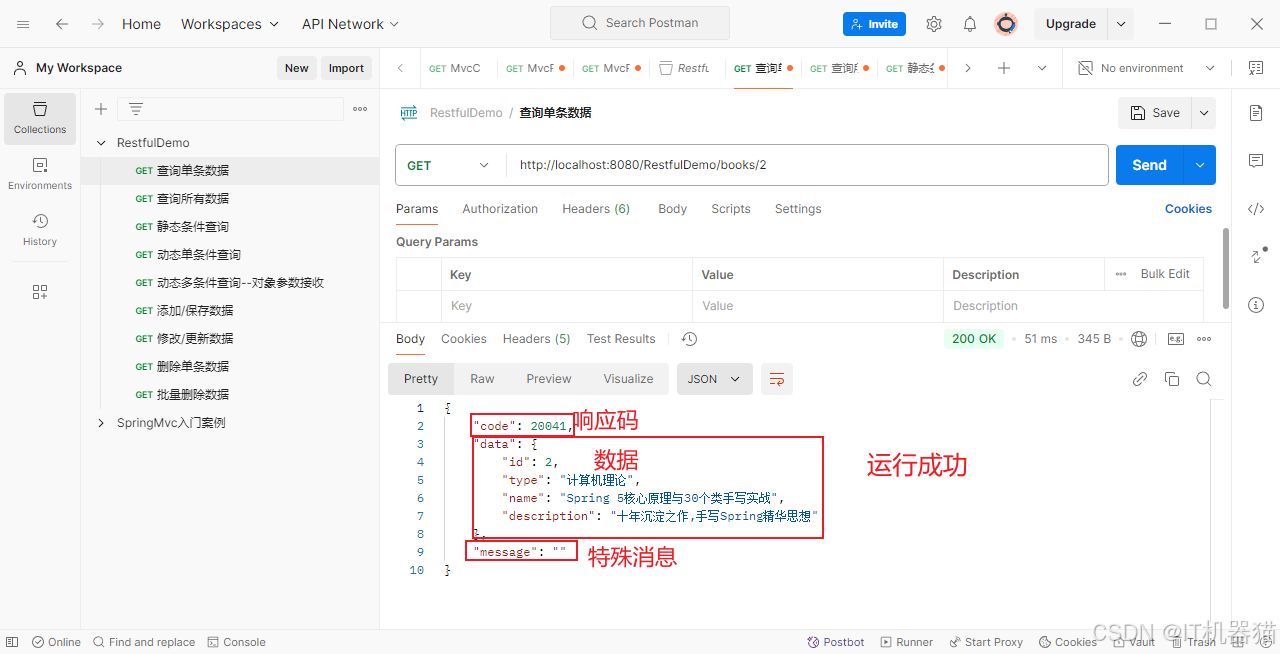1280x654 pixels.
Task: Click the Send button
Action: coord(1149,165)
